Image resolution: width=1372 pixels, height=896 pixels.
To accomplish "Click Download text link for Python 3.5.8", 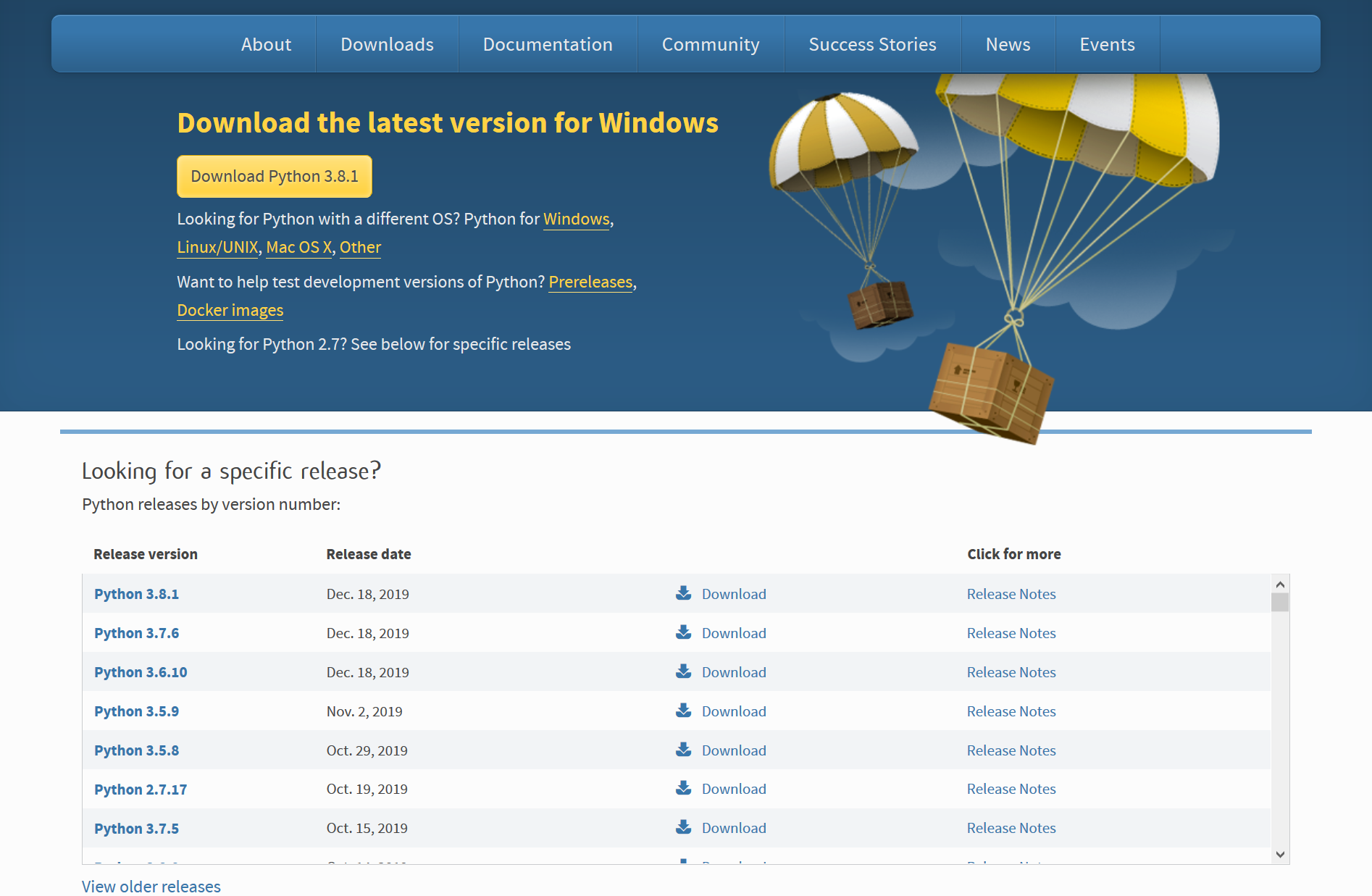I will (734, 750).
